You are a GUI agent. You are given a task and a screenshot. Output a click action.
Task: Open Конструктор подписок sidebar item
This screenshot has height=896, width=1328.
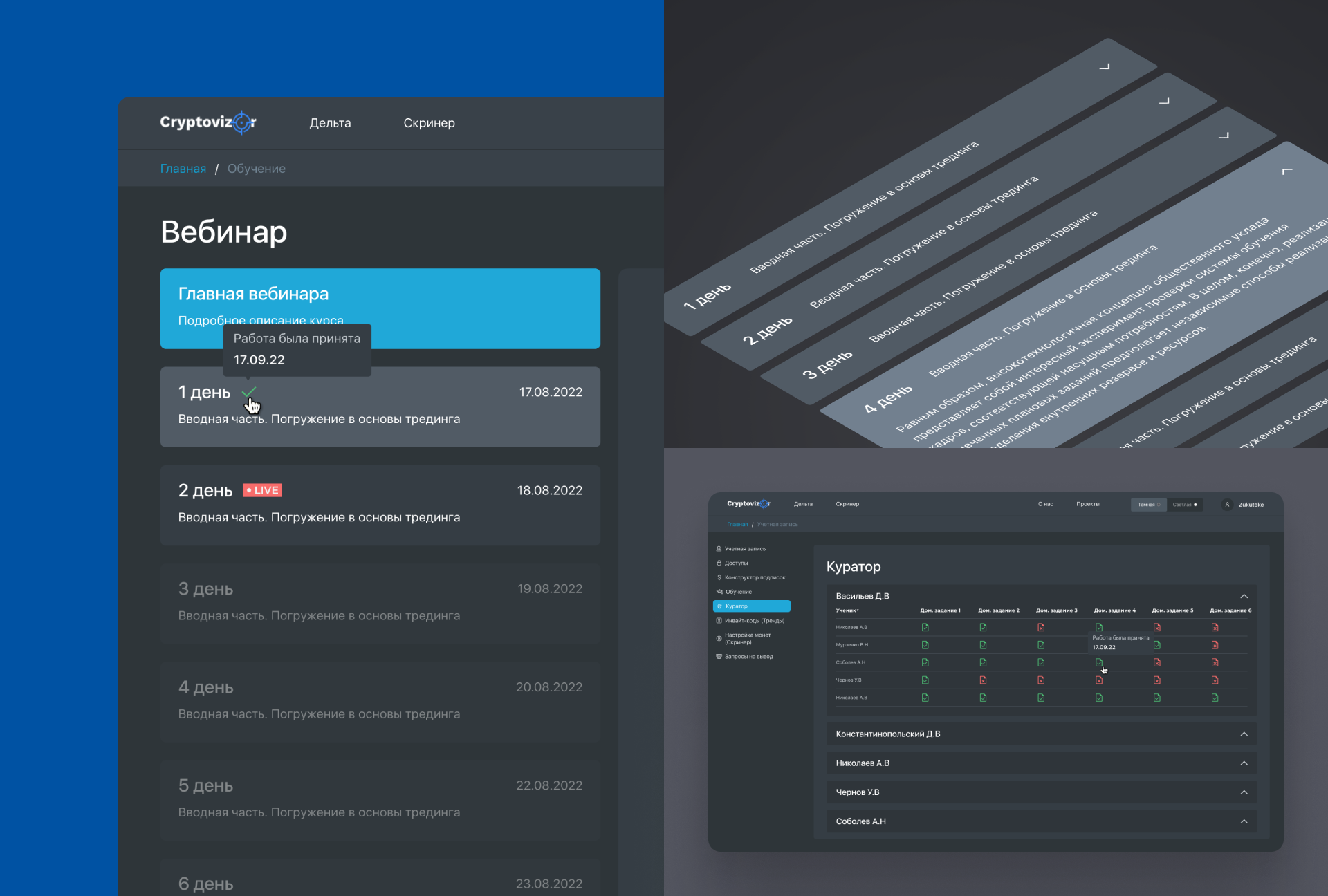pyautogui.click(x=754, y=577)
